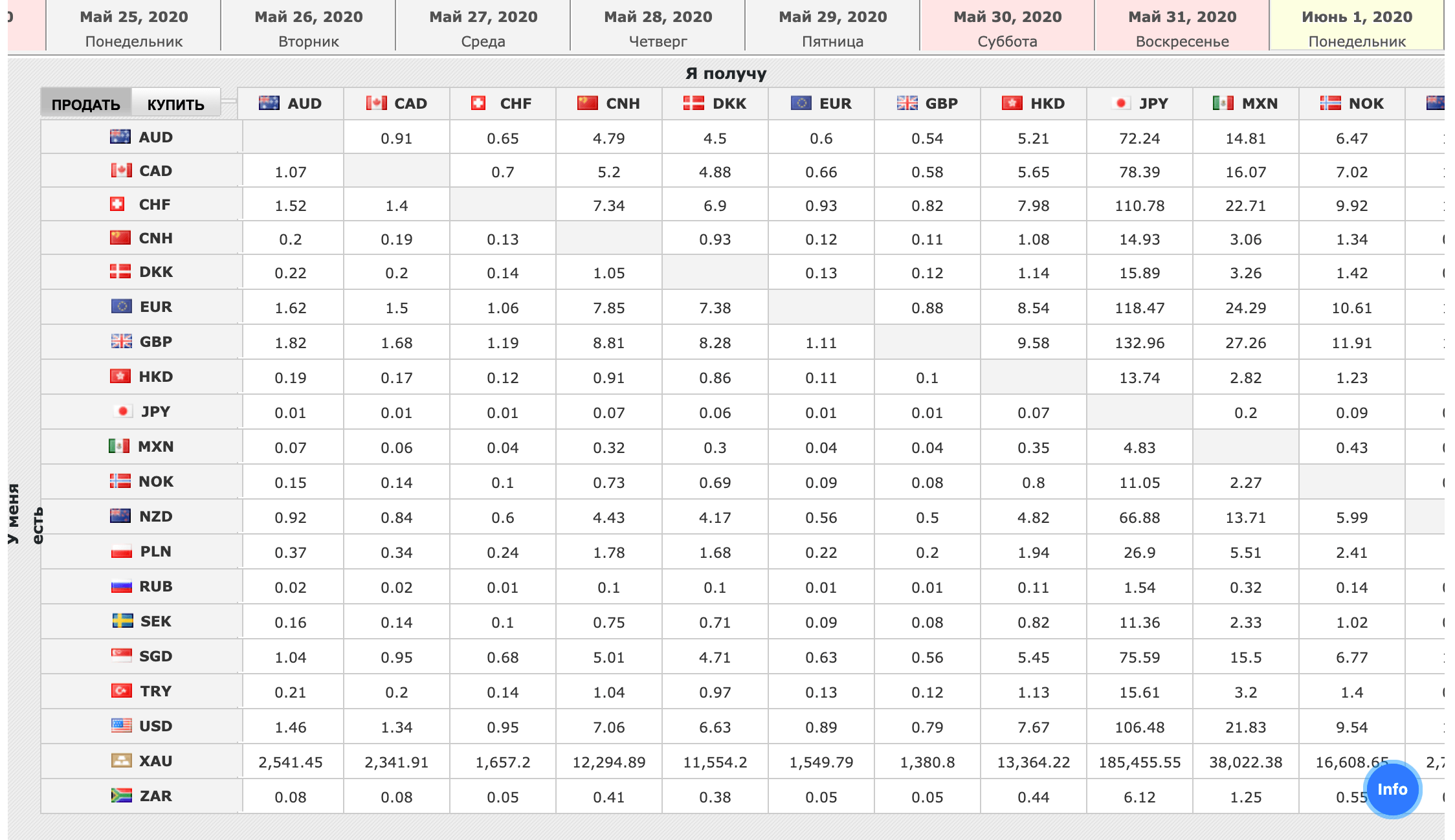
Task: Click the gold bar icon for XAU
Action: click(x=121, y=760)
